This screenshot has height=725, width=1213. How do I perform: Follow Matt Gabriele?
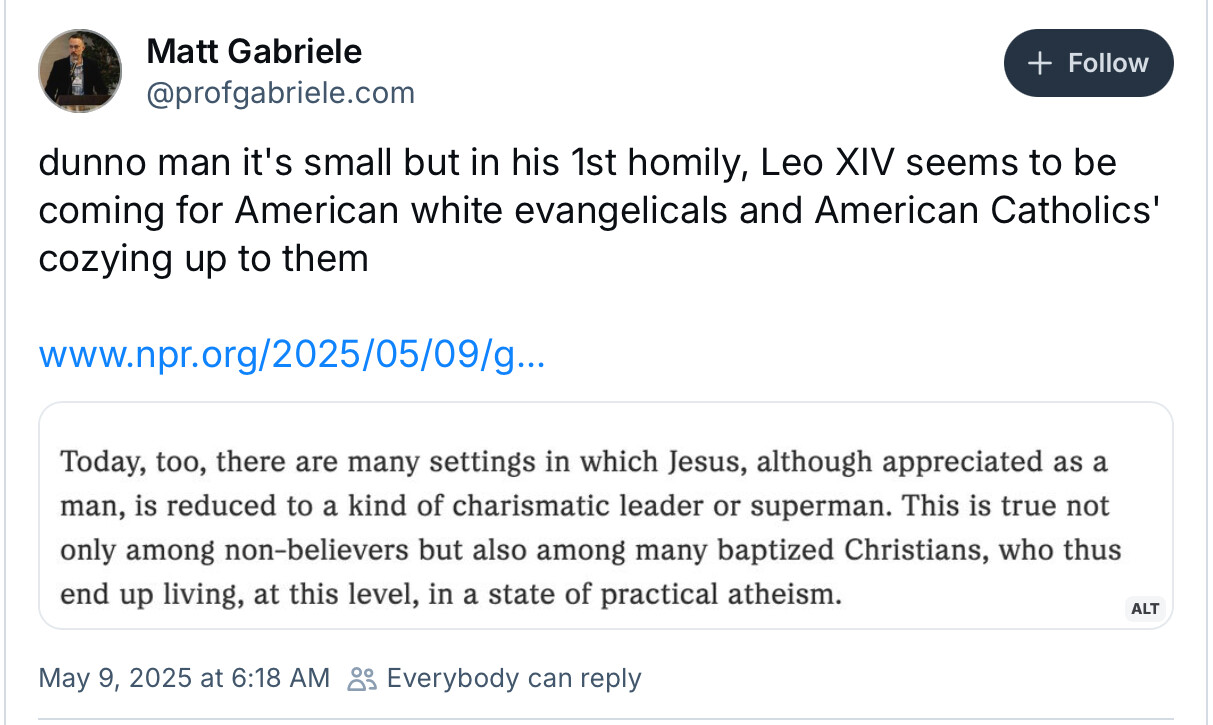pyautogui.click(x=1088, y=63)
